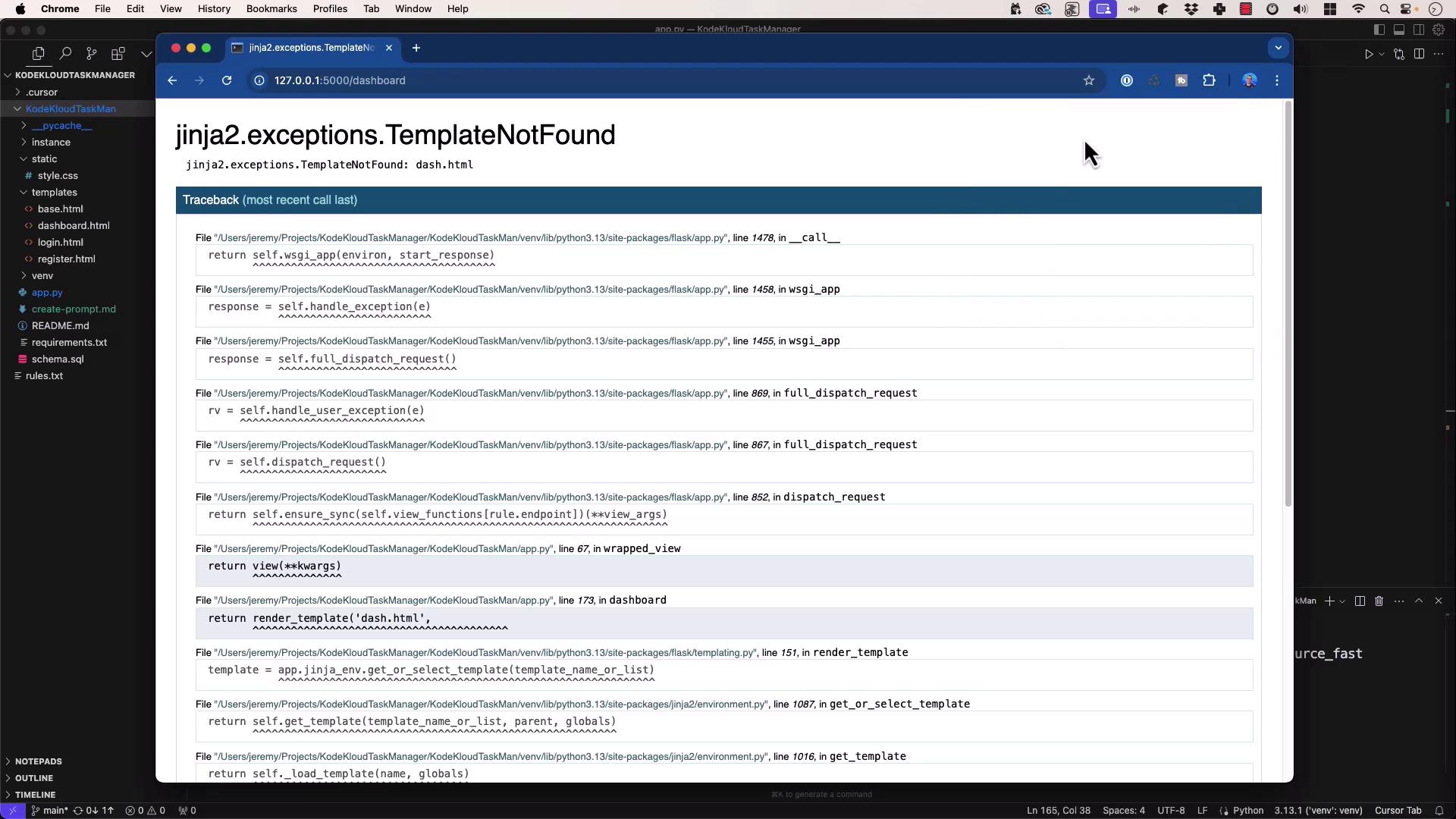Expand the venv folder
The width and height of the screenshot is (1456, 819).
[42, 276]
